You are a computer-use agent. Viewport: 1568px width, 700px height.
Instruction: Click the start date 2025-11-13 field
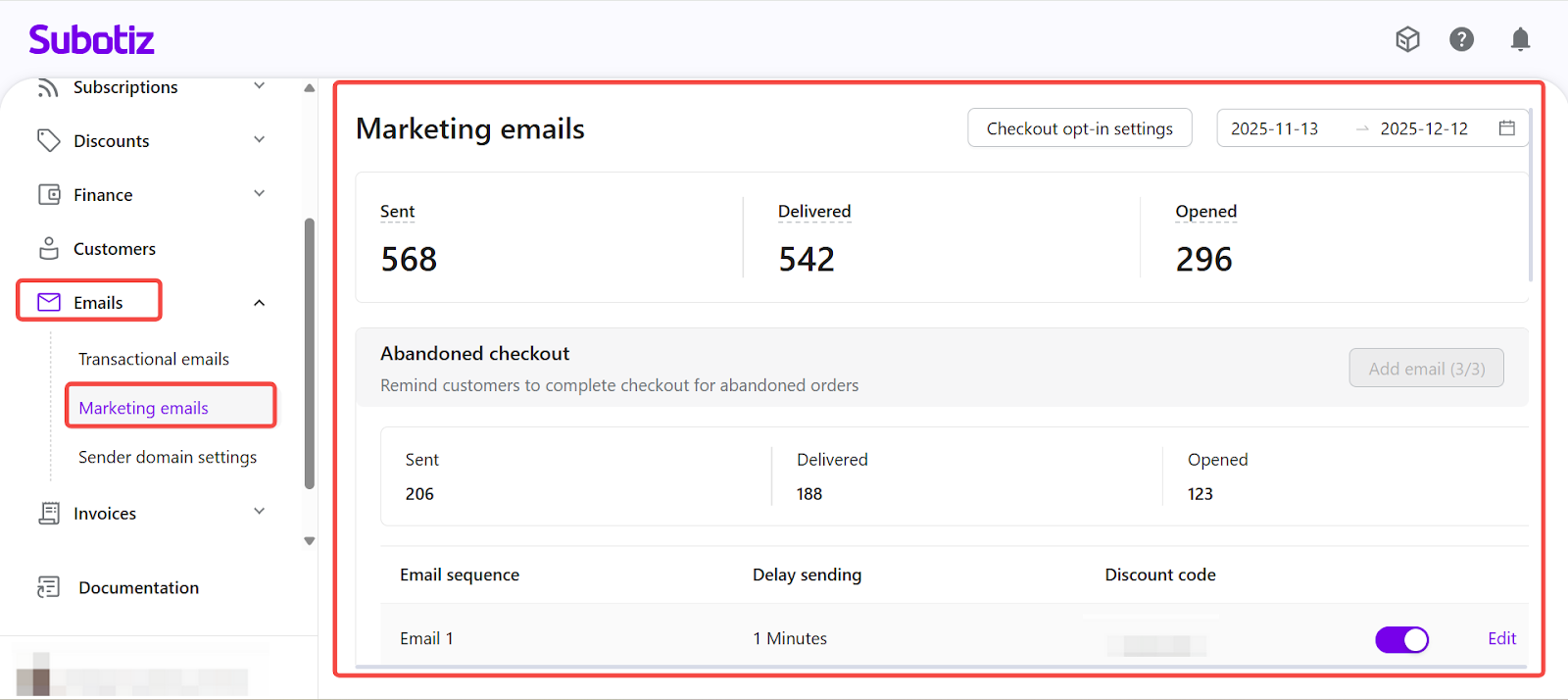(x=1274, y=128)
